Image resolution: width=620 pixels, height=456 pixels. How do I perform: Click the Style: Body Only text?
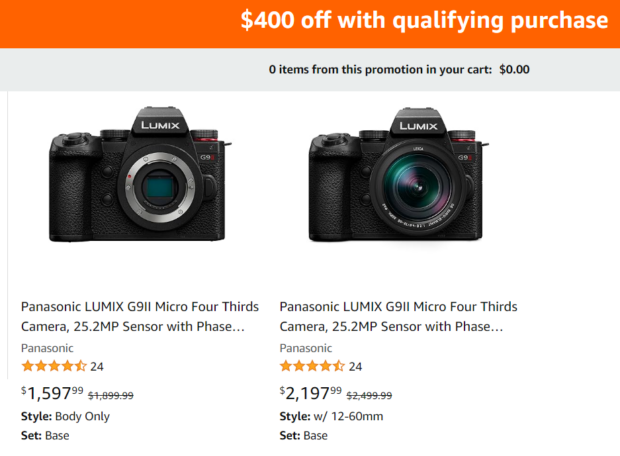[x=65, y=416]
